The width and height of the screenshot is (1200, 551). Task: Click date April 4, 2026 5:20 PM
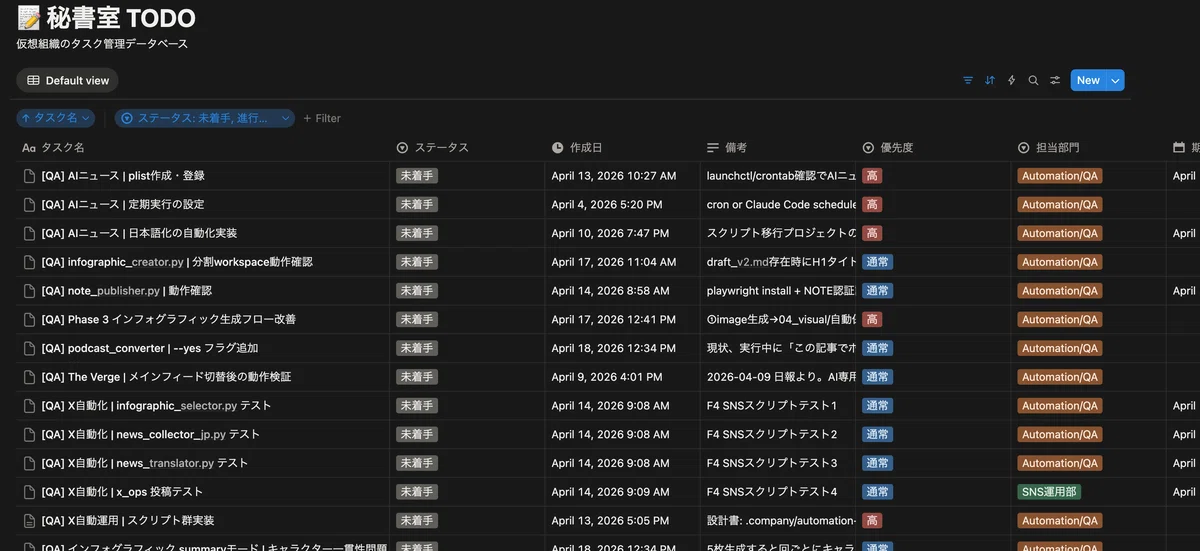(607, 204)
